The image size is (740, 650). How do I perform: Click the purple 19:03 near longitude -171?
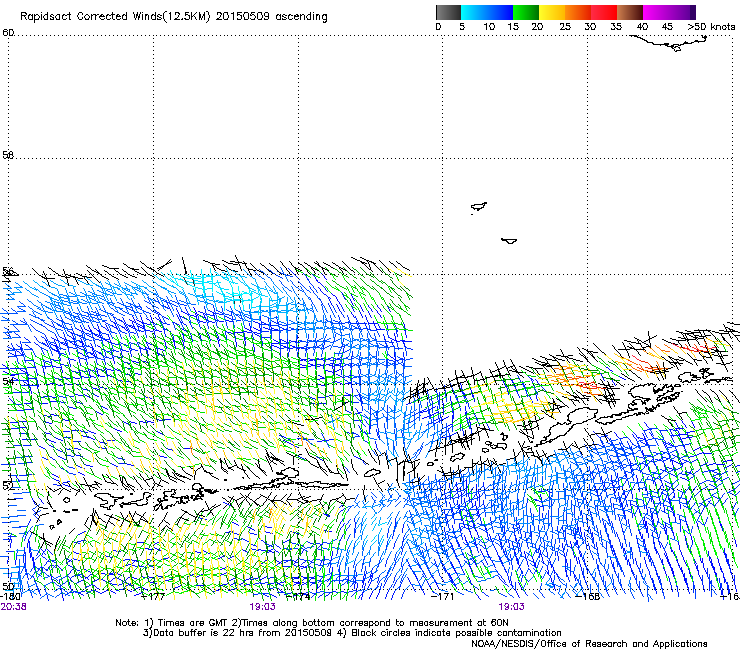click(512, 607)
